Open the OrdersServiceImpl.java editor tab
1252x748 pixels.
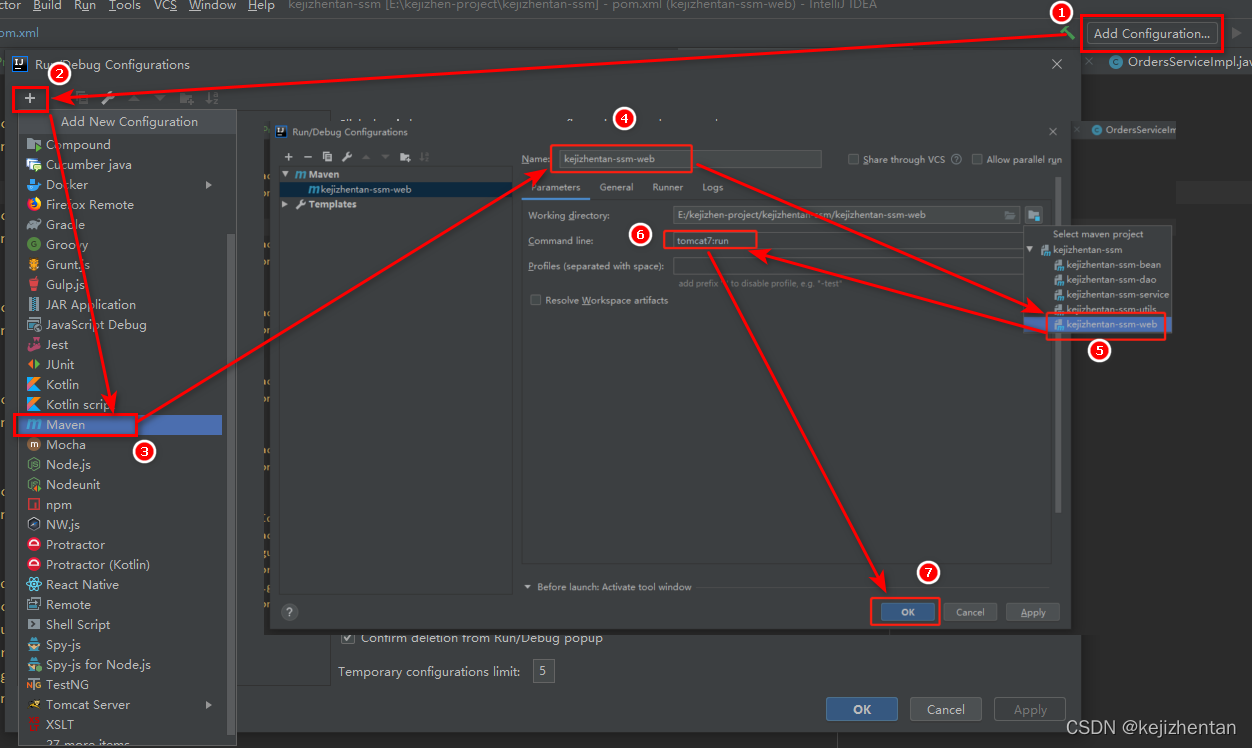click(x=1180, y=61)
